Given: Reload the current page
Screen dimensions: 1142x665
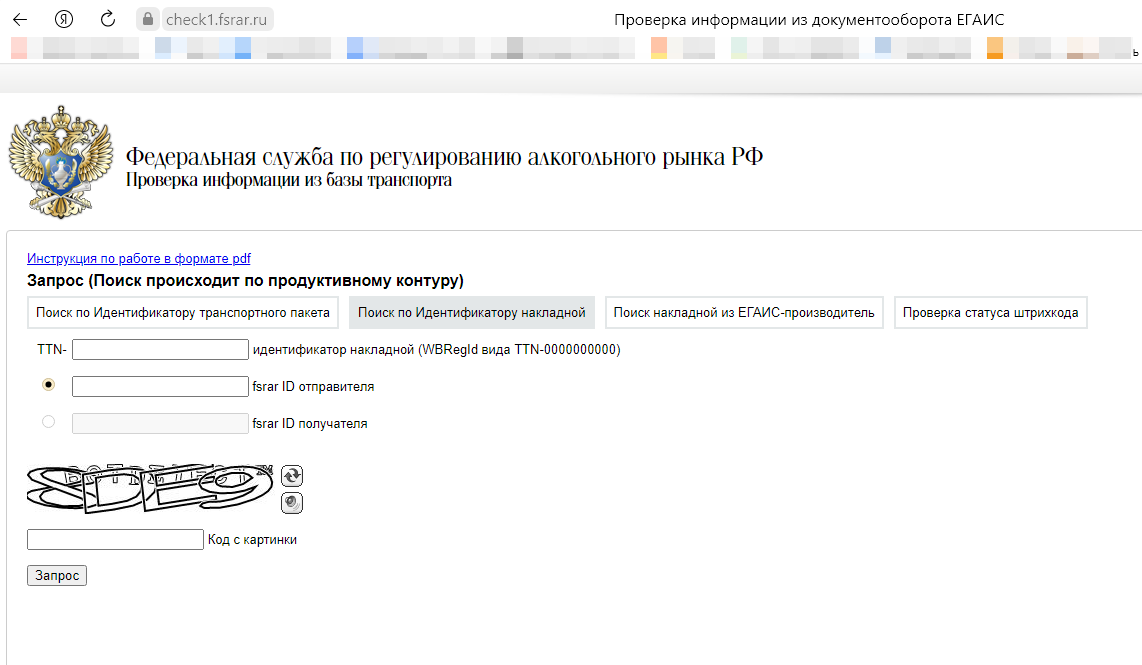Looking at the screenshot, I should [x=107, y=17].
